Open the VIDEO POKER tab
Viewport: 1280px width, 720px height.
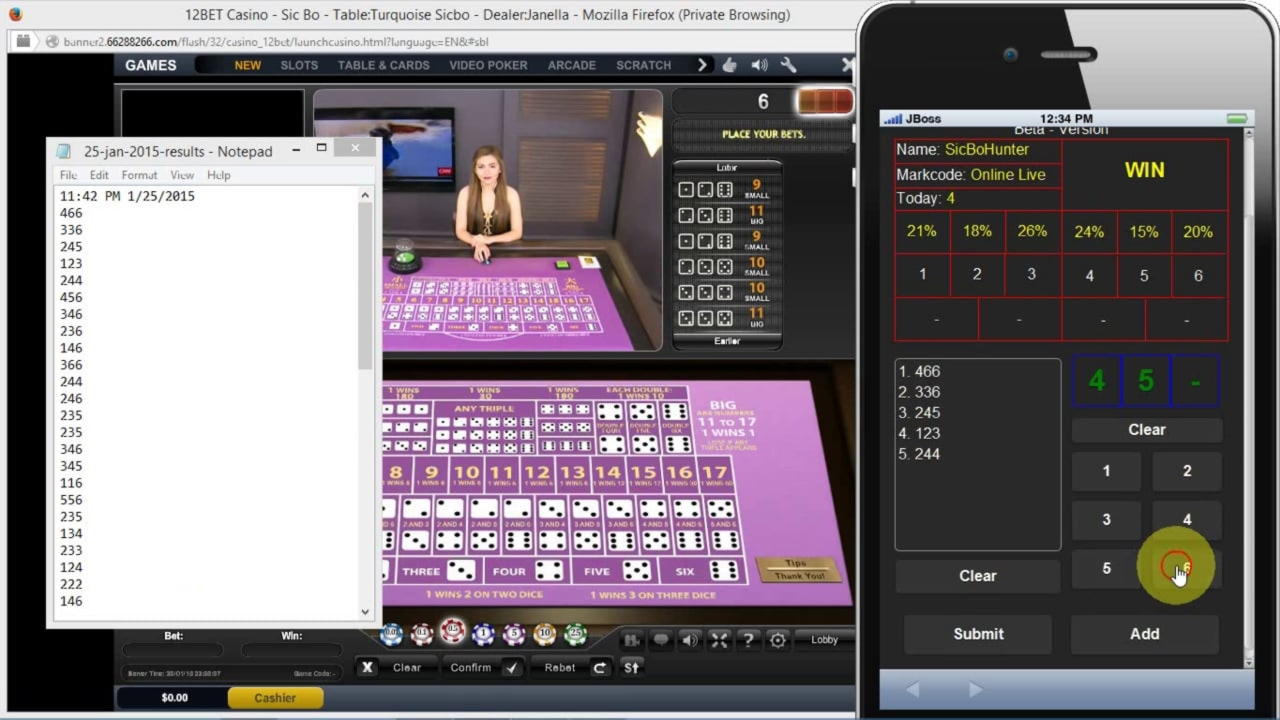click(488, 65)
